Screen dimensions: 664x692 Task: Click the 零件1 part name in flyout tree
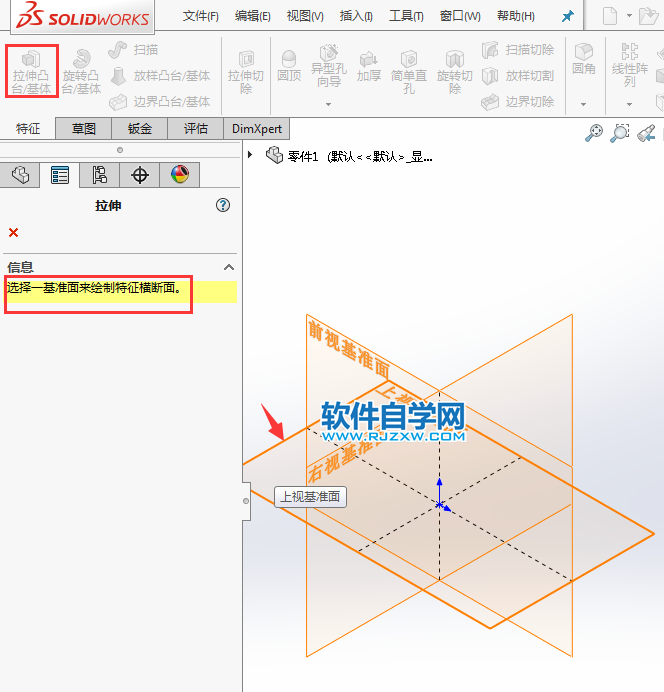coord(303,156)
